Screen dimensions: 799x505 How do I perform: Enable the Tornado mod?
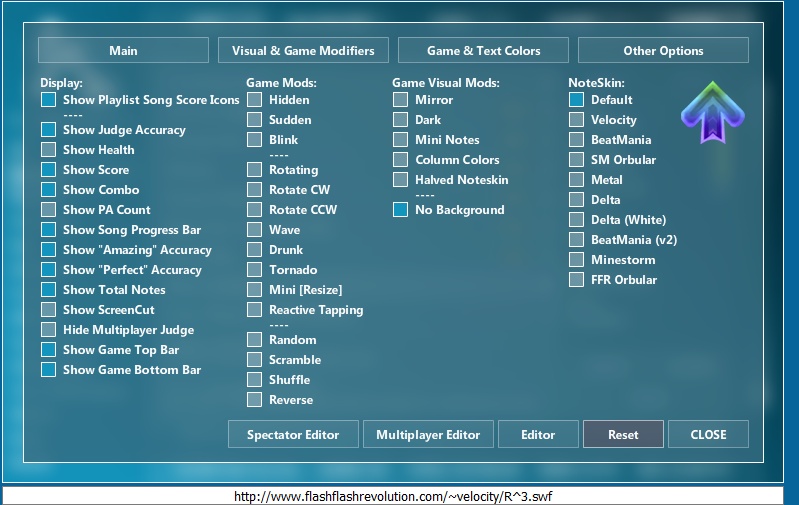point(254,270)
